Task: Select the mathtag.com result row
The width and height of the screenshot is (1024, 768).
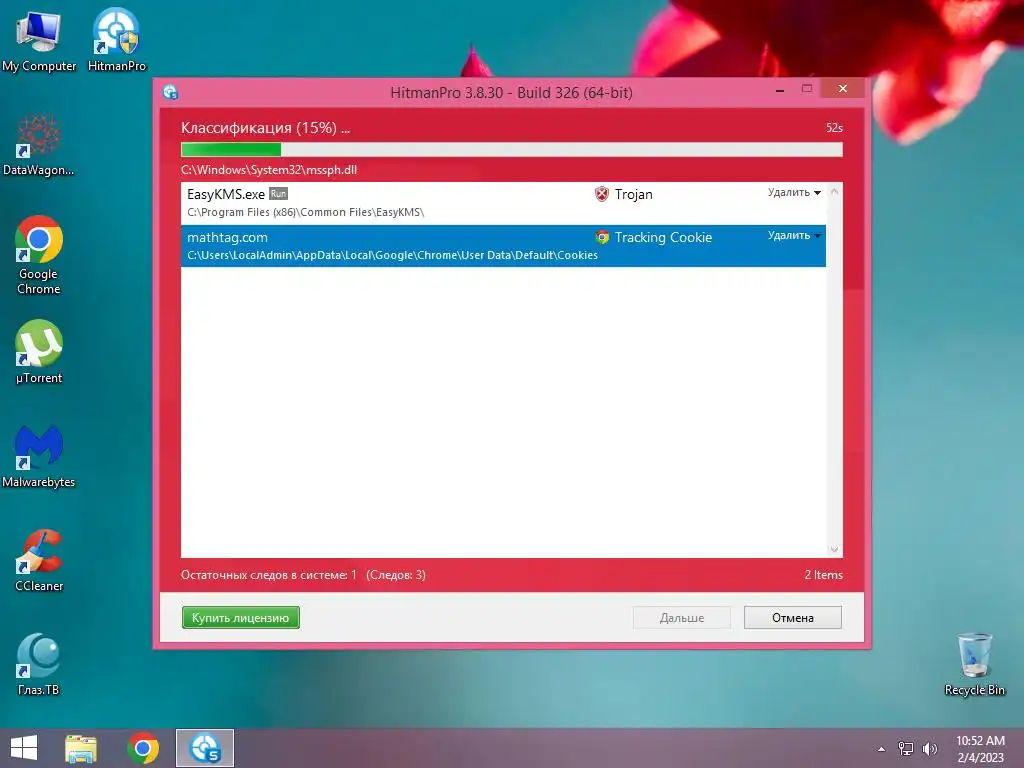Action: 504,246
